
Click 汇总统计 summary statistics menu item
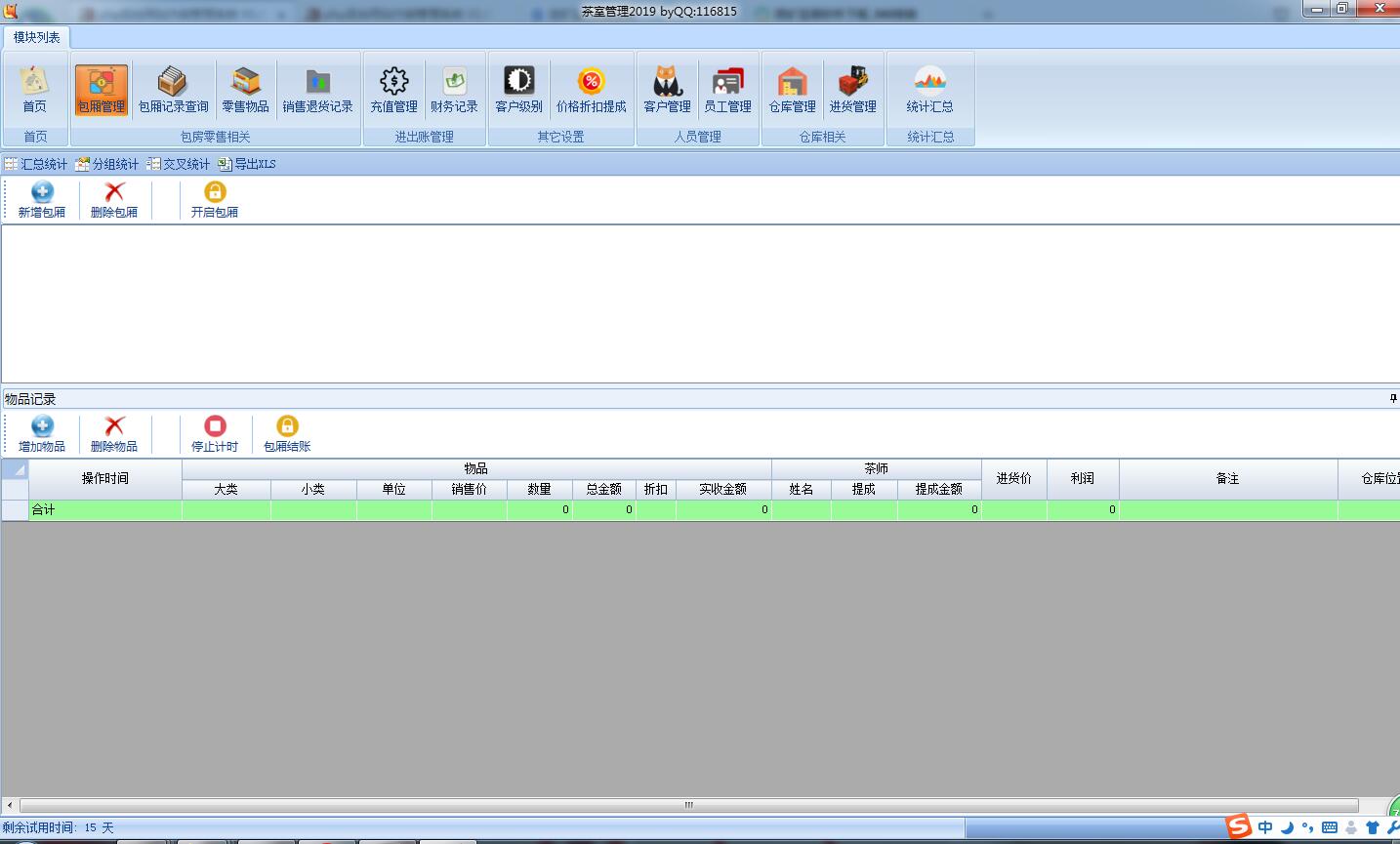click(x=36, y=164)
